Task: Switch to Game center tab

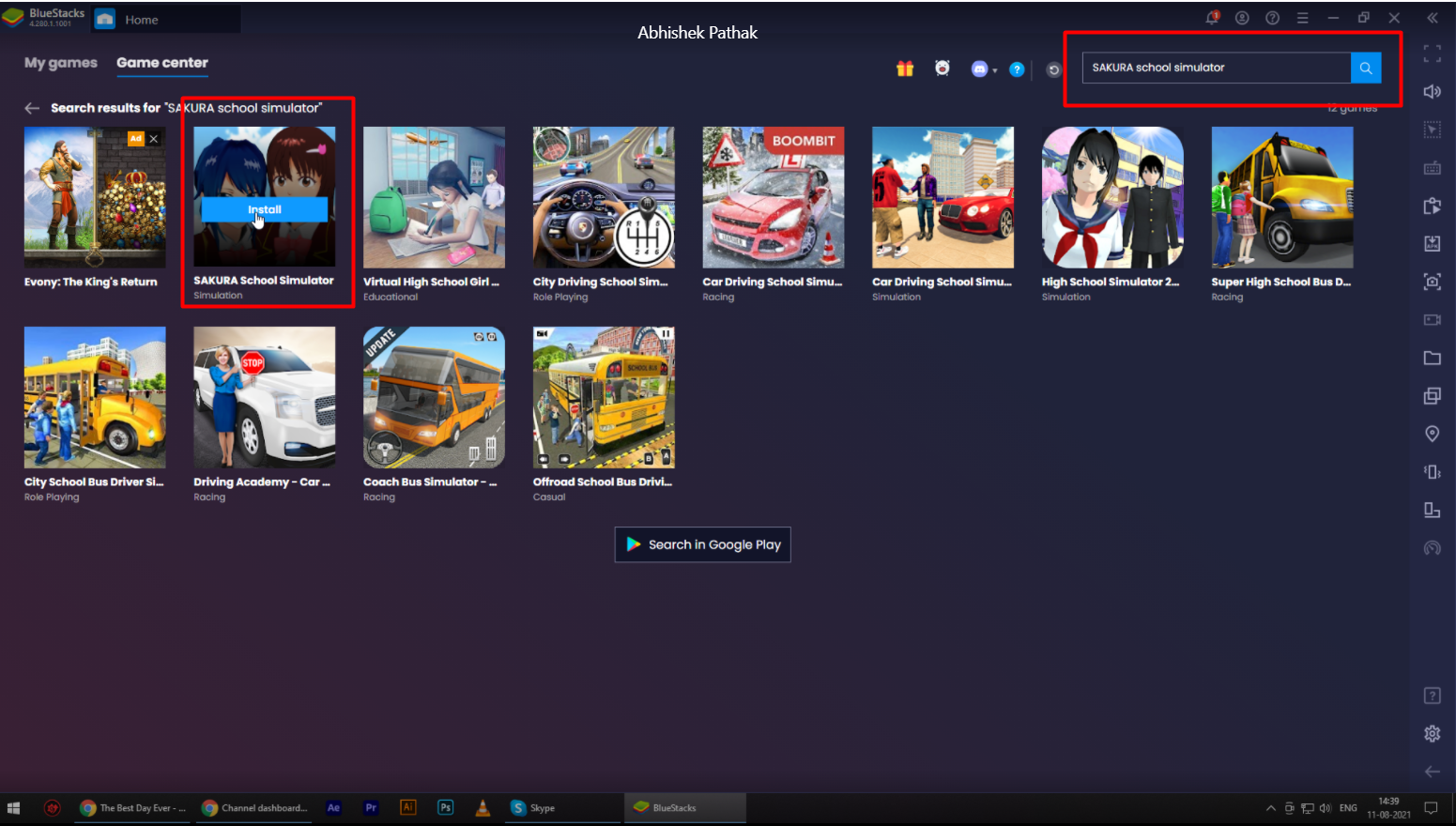Action: (x=162, y=63)
